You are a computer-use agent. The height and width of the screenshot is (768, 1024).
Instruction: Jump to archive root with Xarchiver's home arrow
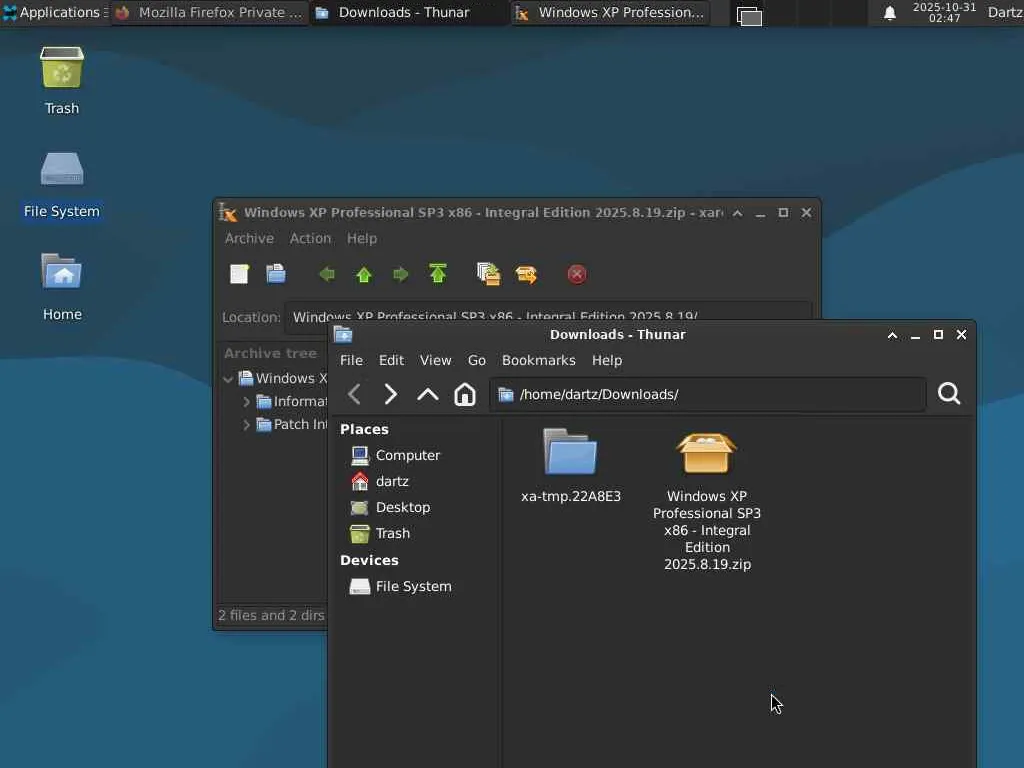[x=438, y=274]
